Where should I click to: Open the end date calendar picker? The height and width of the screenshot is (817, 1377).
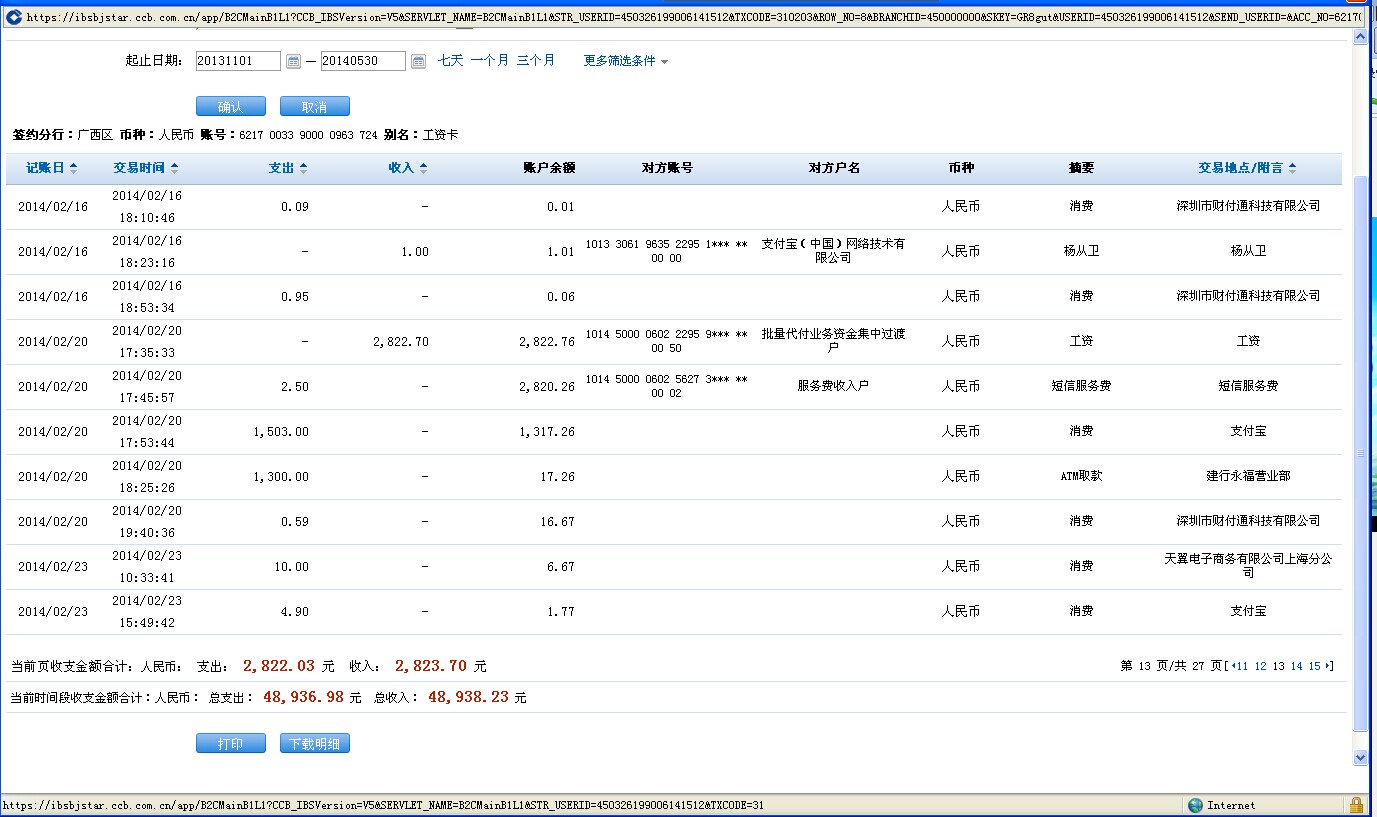click(418, 62)
